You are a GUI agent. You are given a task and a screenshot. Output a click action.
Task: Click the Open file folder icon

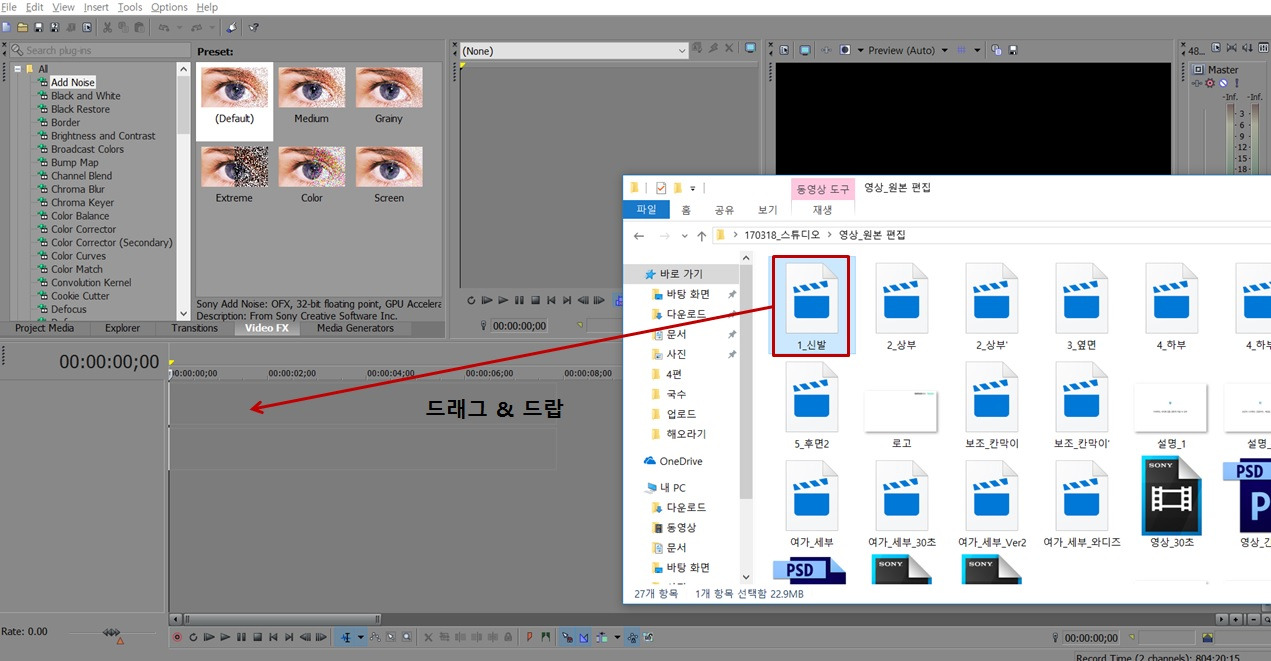point(22,27)
